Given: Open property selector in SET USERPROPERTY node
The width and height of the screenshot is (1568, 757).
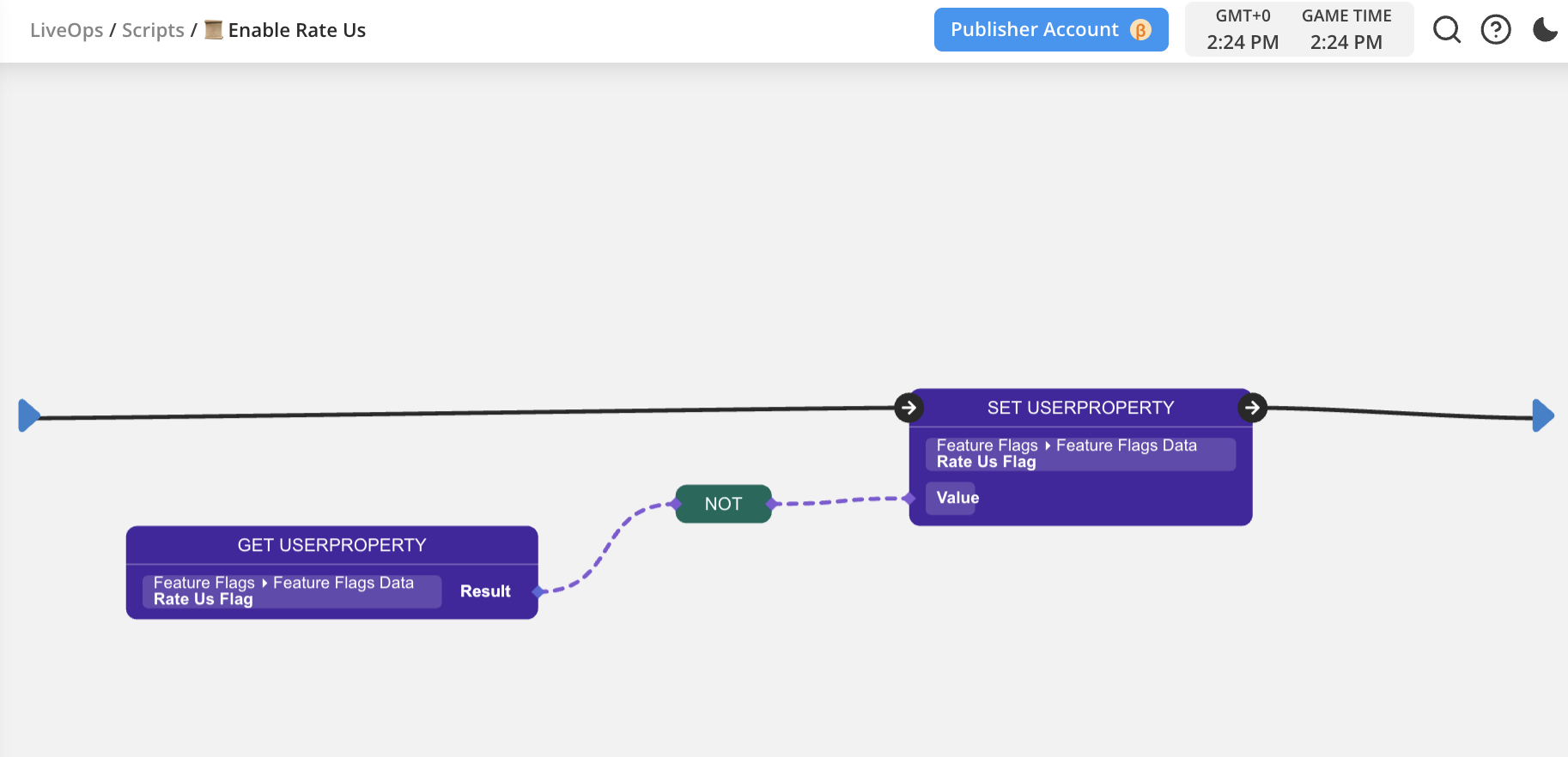Looking at the screenshot, I should (1080, 454).
